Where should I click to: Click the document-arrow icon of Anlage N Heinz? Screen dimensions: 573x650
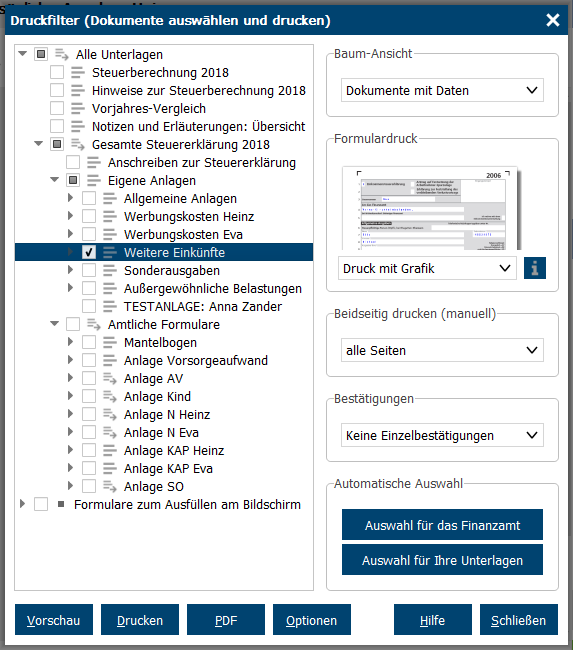(x=110, y=414)
